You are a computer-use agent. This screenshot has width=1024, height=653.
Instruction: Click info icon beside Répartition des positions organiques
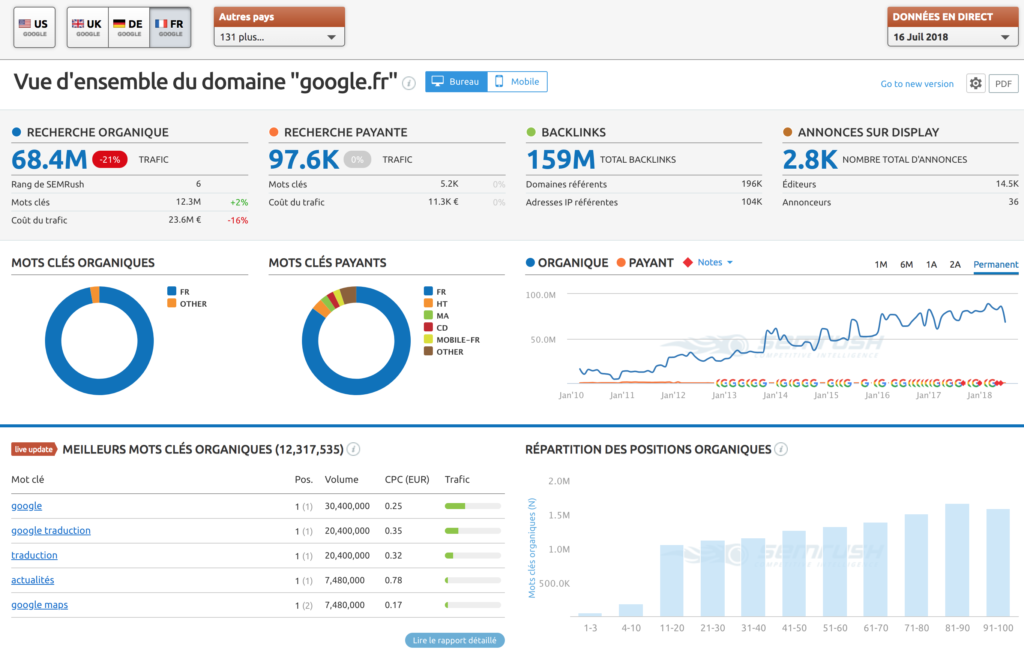click(781, 450)
